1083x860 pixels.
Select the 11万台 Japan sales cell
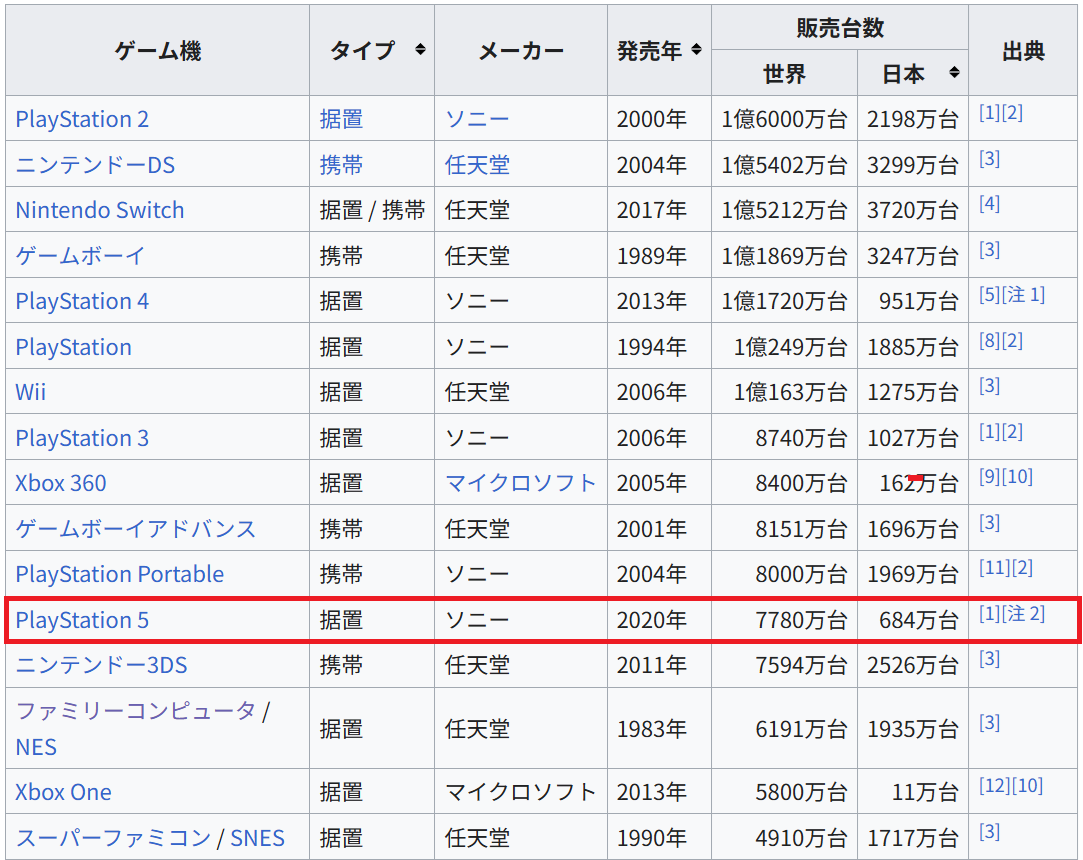(x=913, y=792)
